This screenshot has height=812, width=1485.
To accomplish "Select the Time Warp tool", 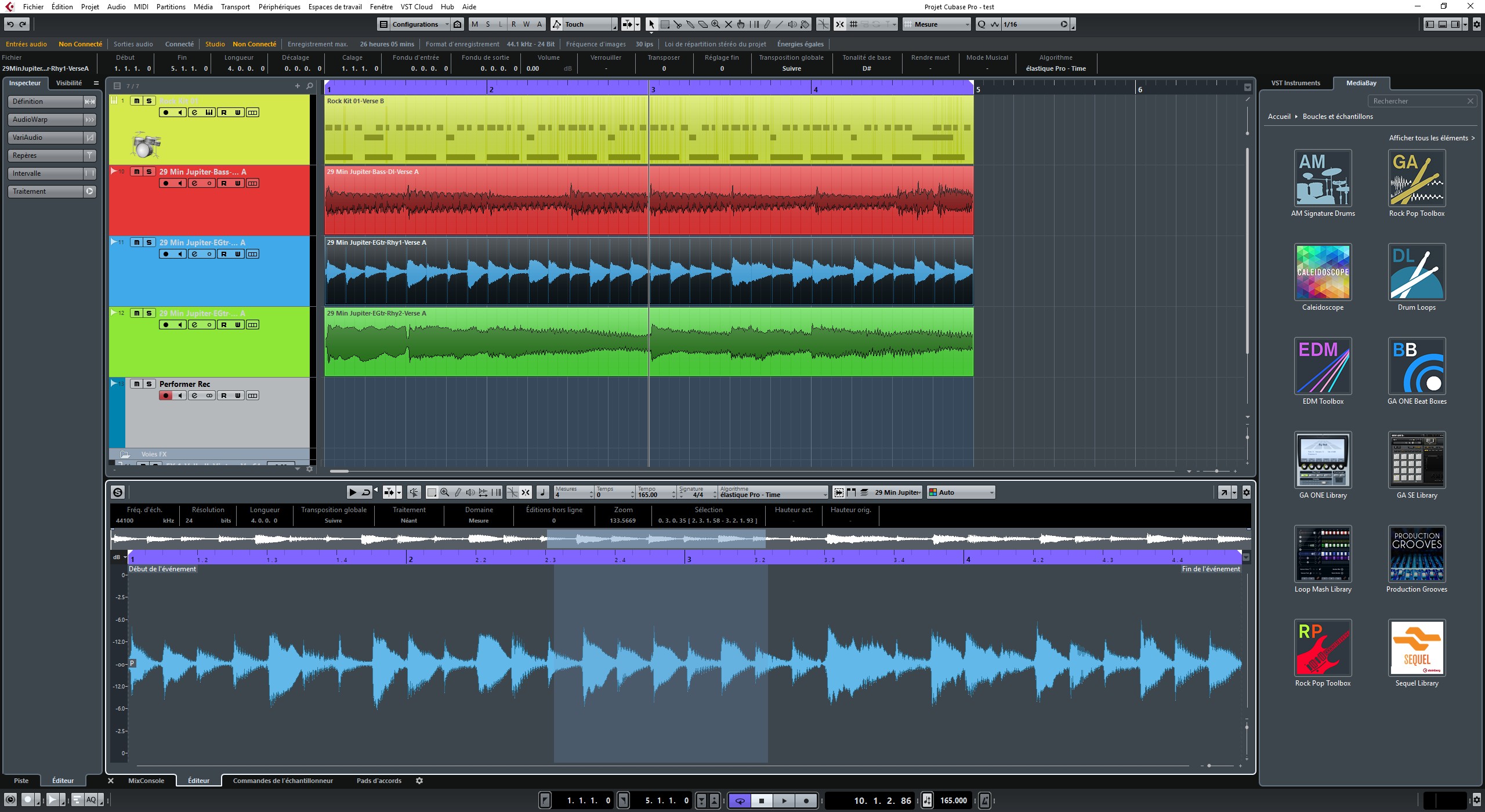I will (x=754, y=24).
